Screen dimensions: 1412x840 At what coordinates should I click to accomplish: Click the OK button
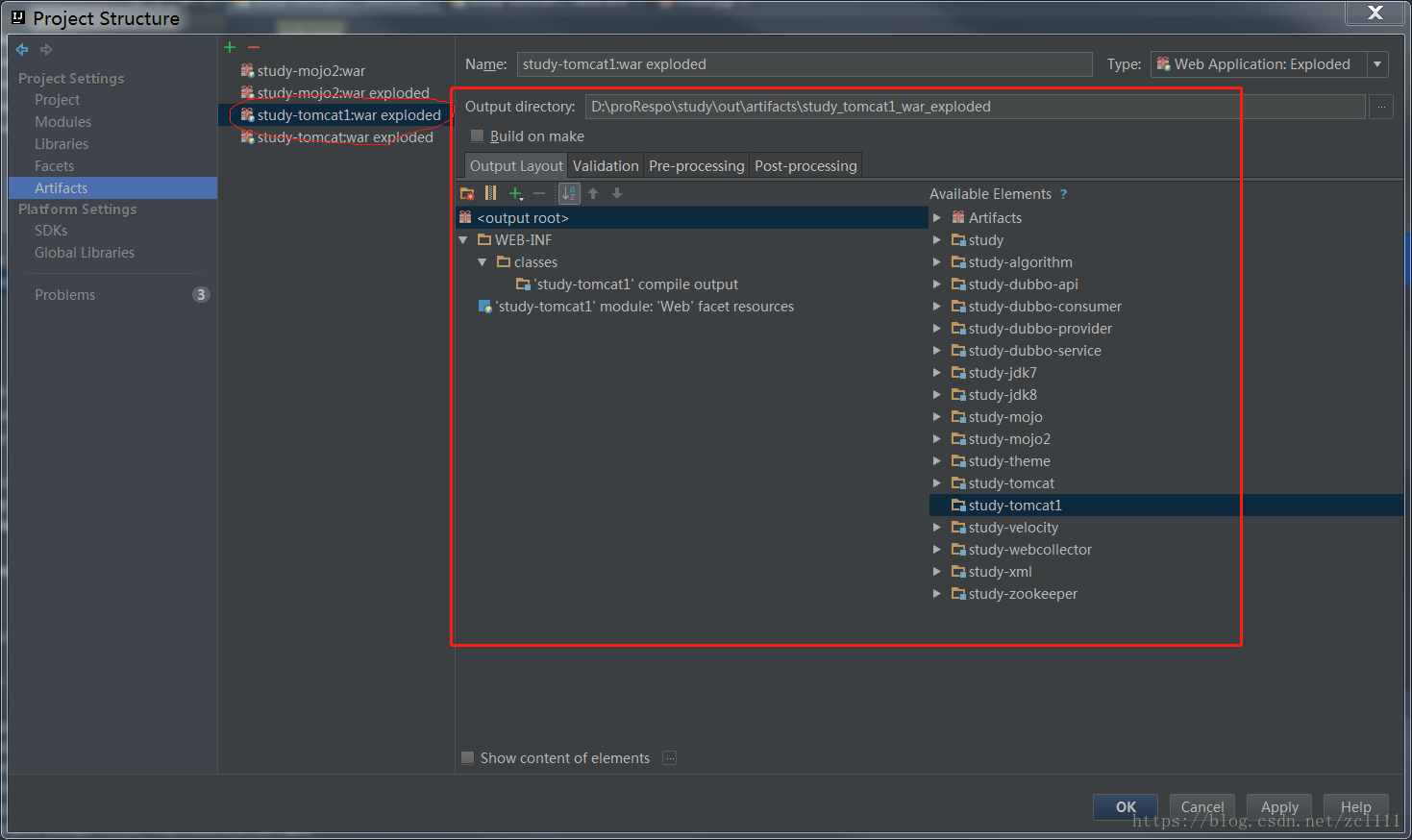click(1126, 807)
